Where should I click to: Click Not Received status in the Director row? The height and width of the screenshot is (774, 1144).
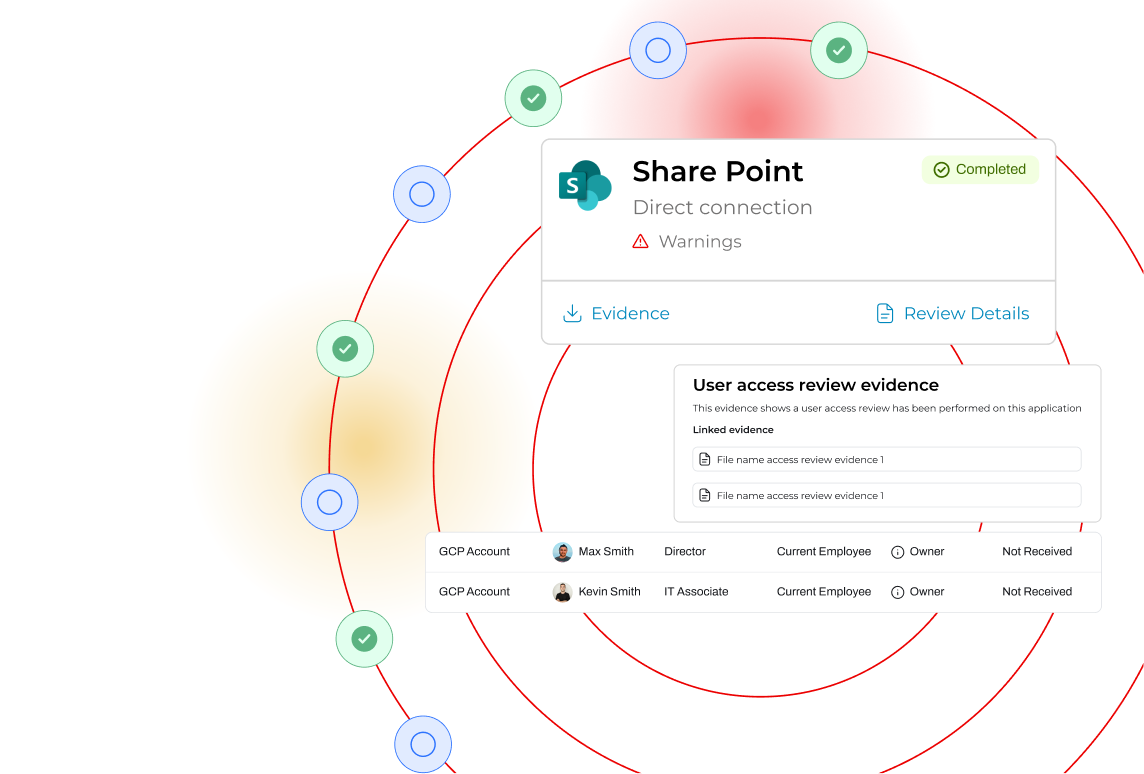[1037, 552]
